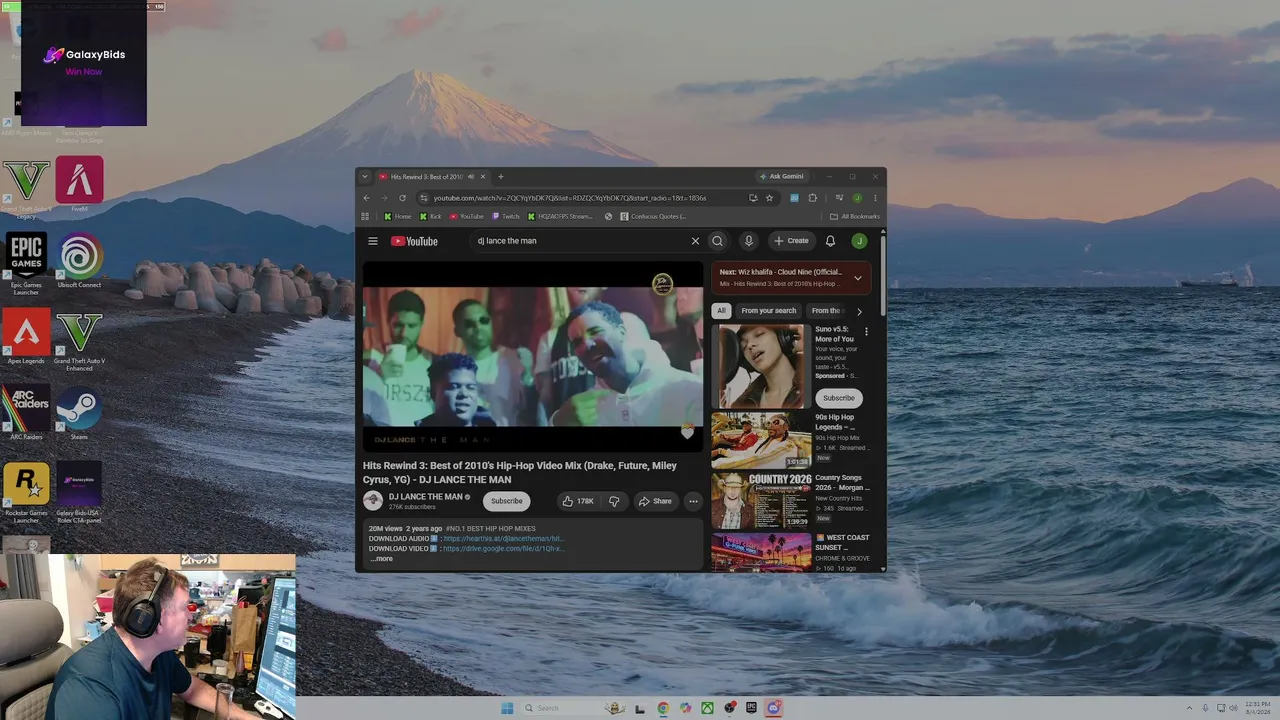The width and height of the screenshot is (1280, 720).
Task: Open the YouTube guide hamburger menu
Action: click(373, 241)
